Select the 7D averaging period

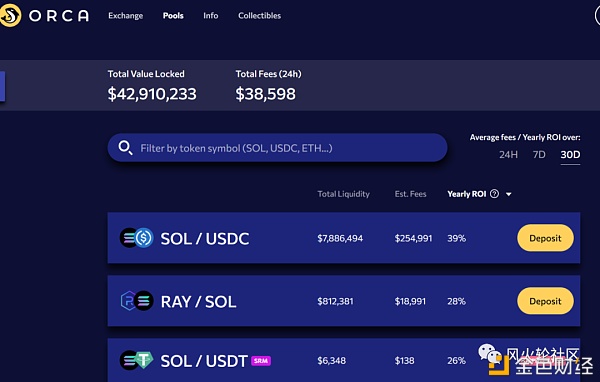(539, 155)
